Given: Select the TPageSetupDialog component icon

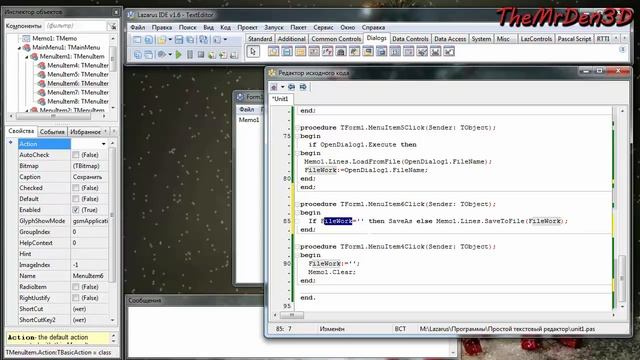Looking at the screenshot, I should tap(449, 51).
